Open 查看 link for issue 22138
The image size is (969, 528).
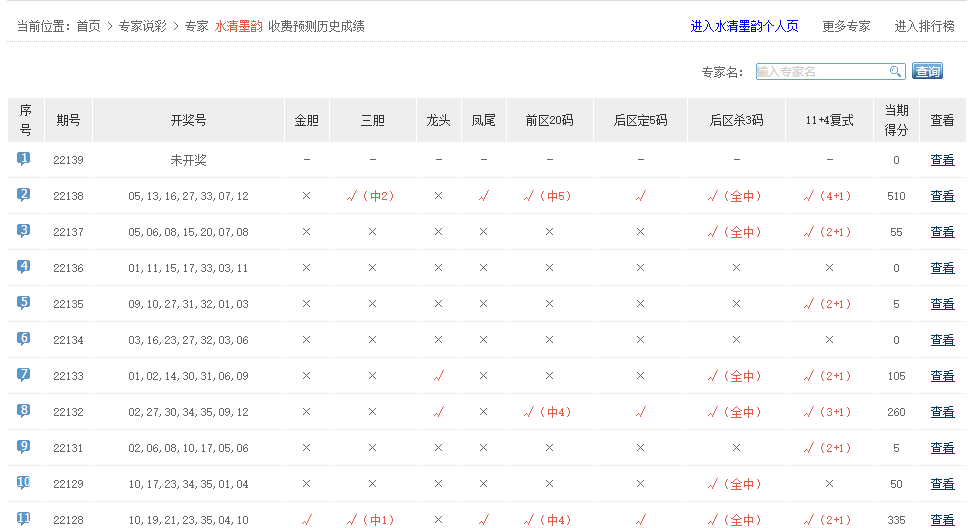tap(942, 196)
